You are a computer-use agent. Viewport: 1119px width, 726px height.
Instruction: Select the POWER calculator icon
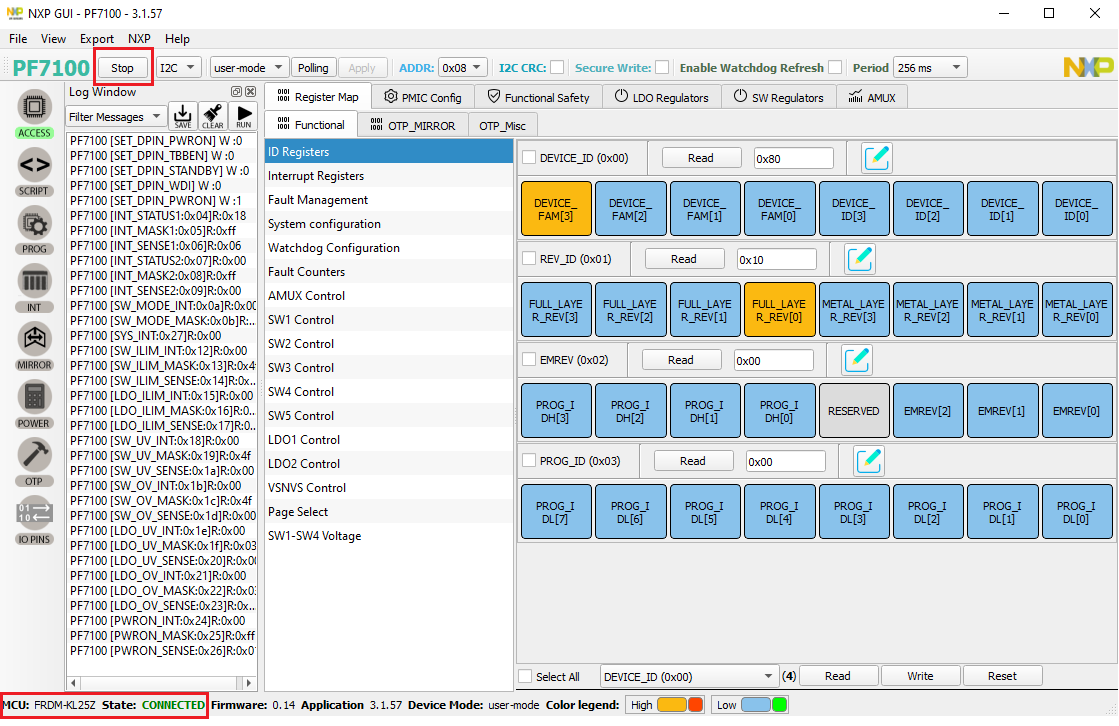34,396
